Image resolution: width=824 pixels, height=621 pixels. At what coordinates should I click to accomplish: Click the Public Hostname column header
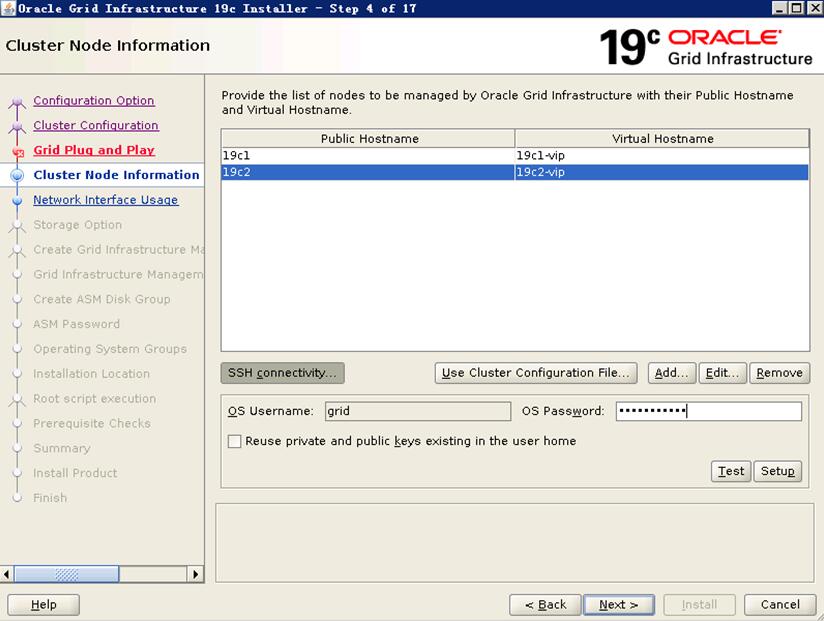368,139
